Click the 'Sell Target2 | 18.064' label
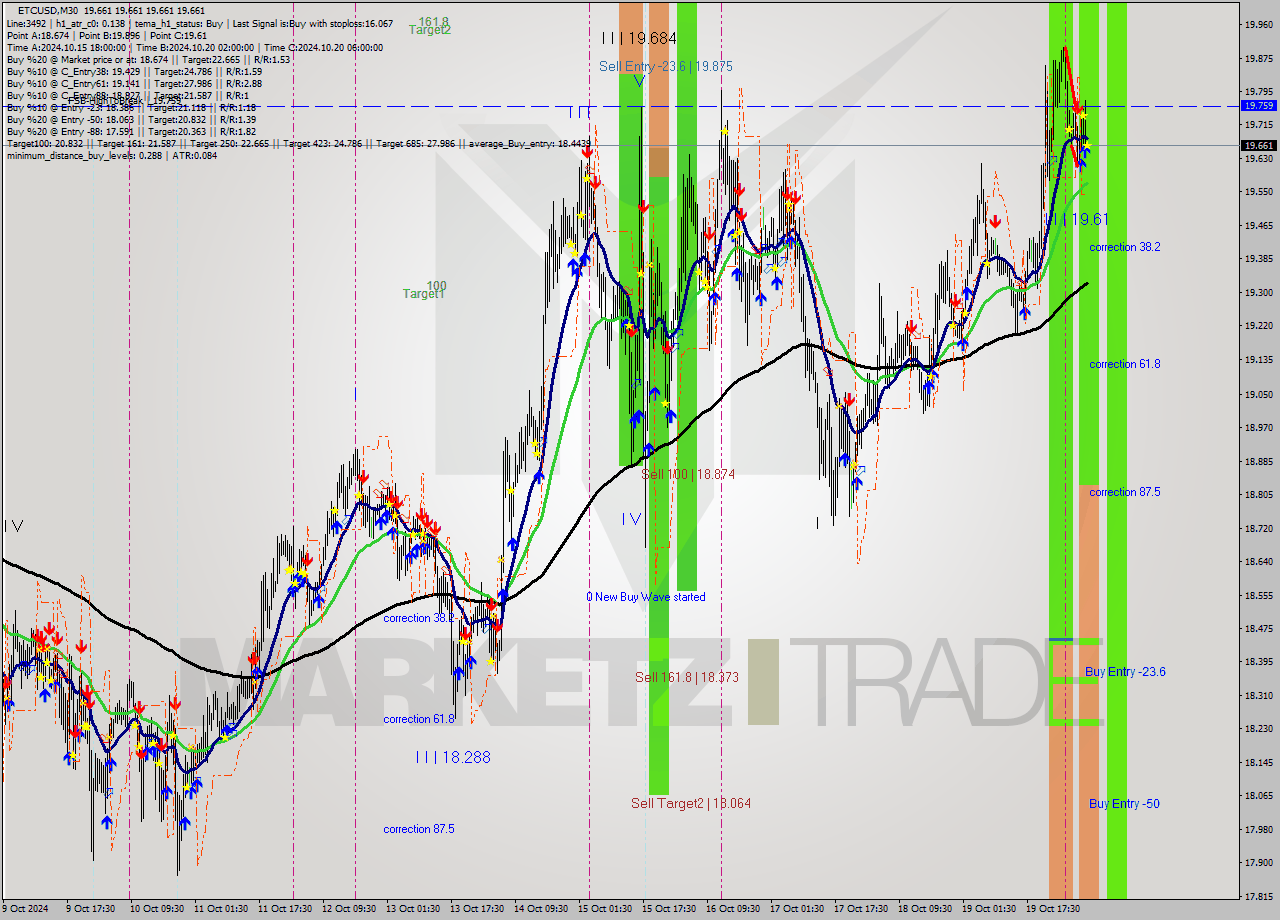Image resolution: width=1280 pixels, height=920 pixels. click(691, 803)
